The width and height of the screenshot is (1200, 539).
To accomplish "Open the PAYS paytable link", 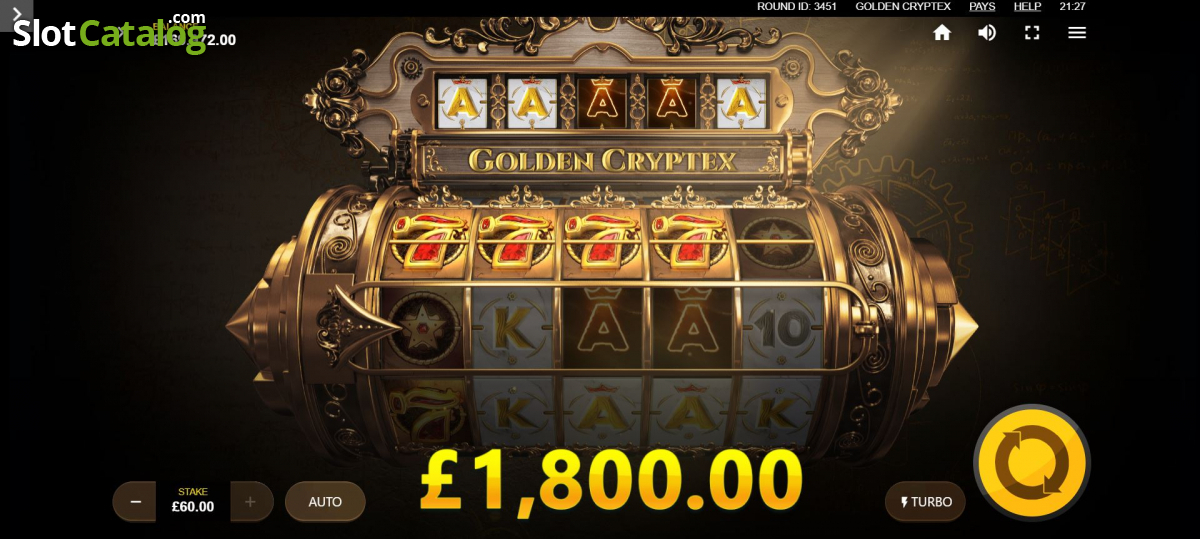I will coord(982,6).
